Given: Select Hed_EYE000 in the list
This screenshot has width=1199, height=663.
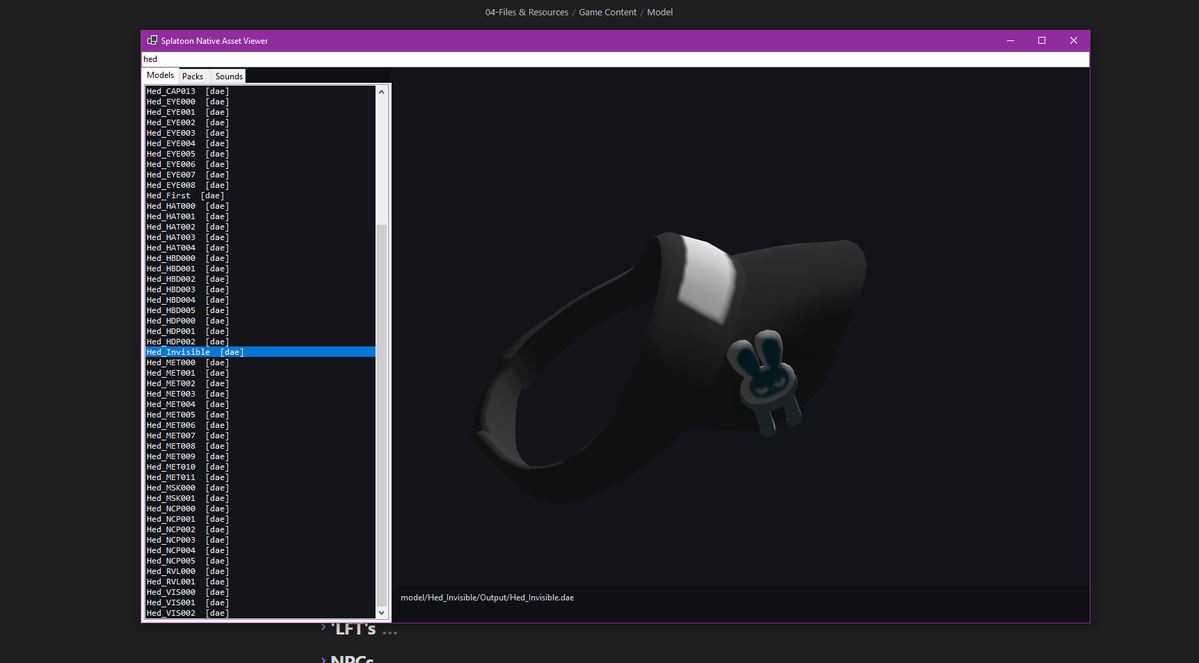Looking at the screenshot, I should 260,102.
